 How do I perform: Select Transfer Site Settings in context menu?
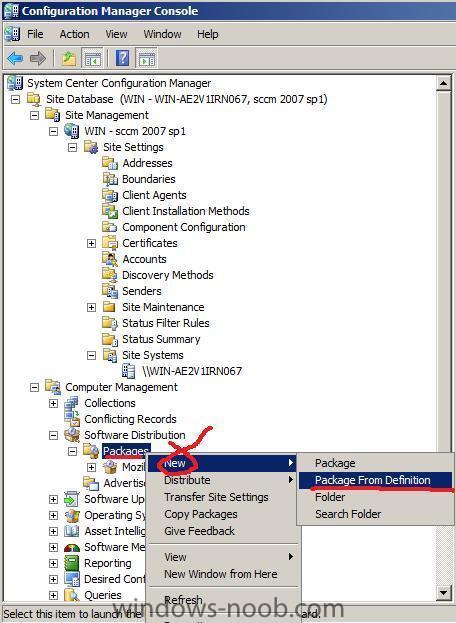tap(222, 497)
